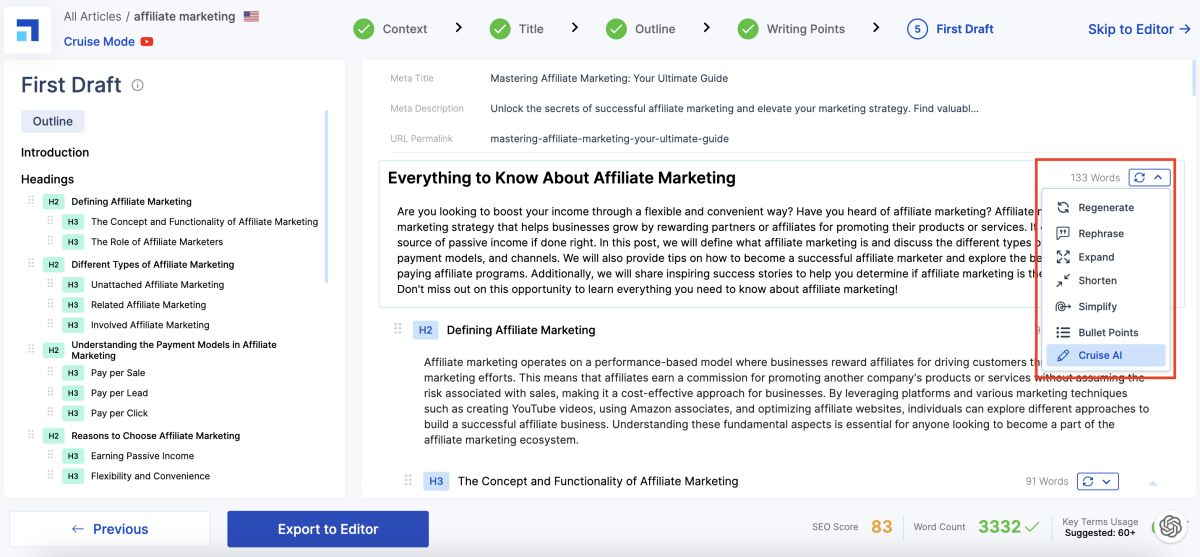1200x557 pixels.
Task: Click the YouTube icon beside Cruise Mode
Action: [x=147, y=42]
